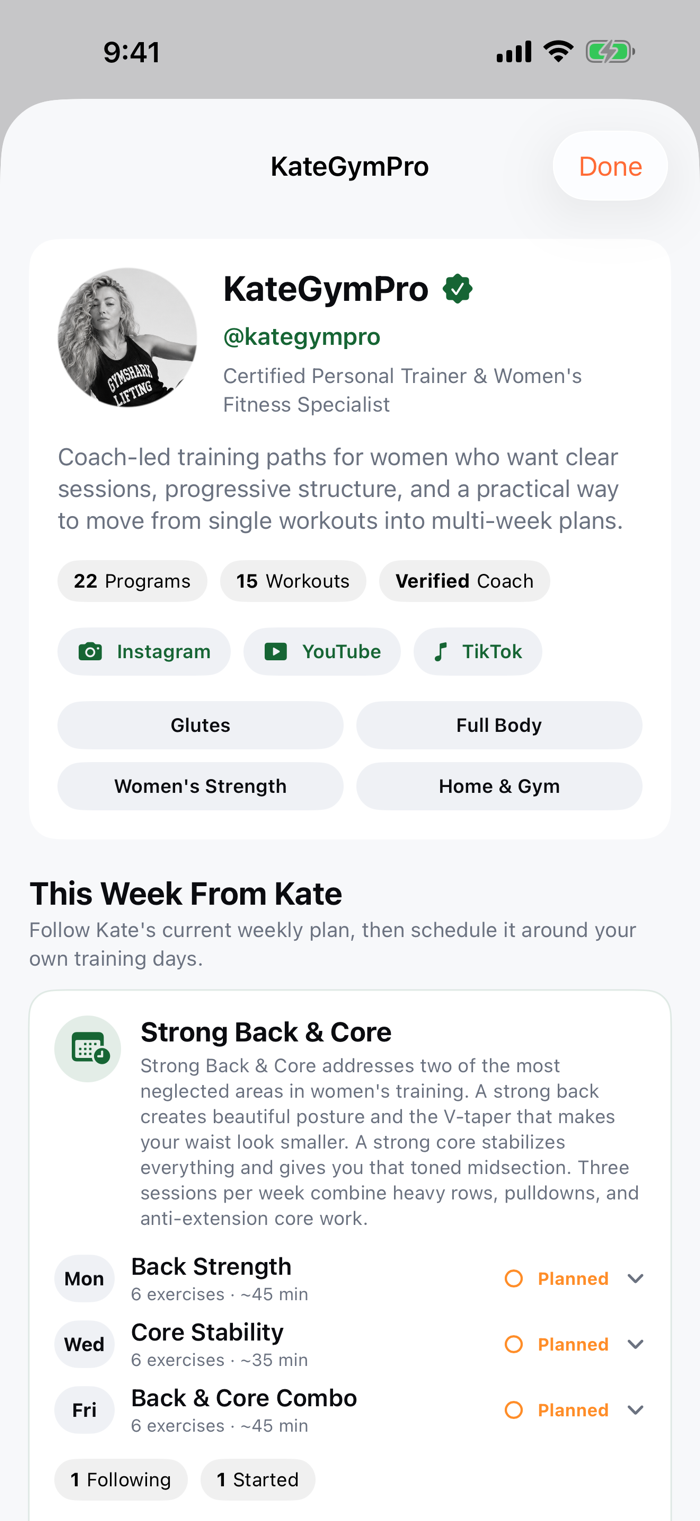Tap the cellular signal bars icon

[x=514, y=52]
